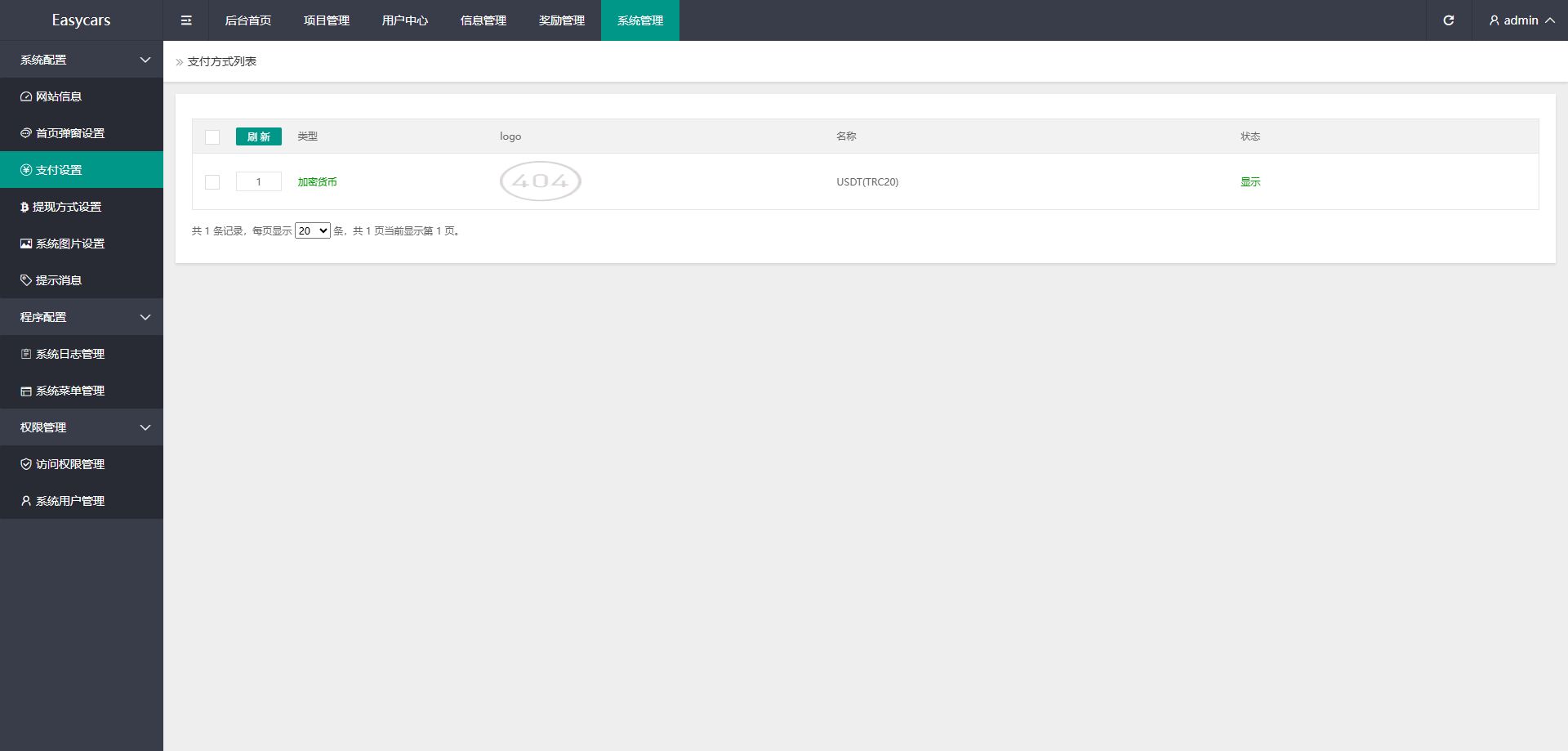Click the refresh icon in top bar
Viewport: 1568px width, 751px height.
[x=1449, y=20]
